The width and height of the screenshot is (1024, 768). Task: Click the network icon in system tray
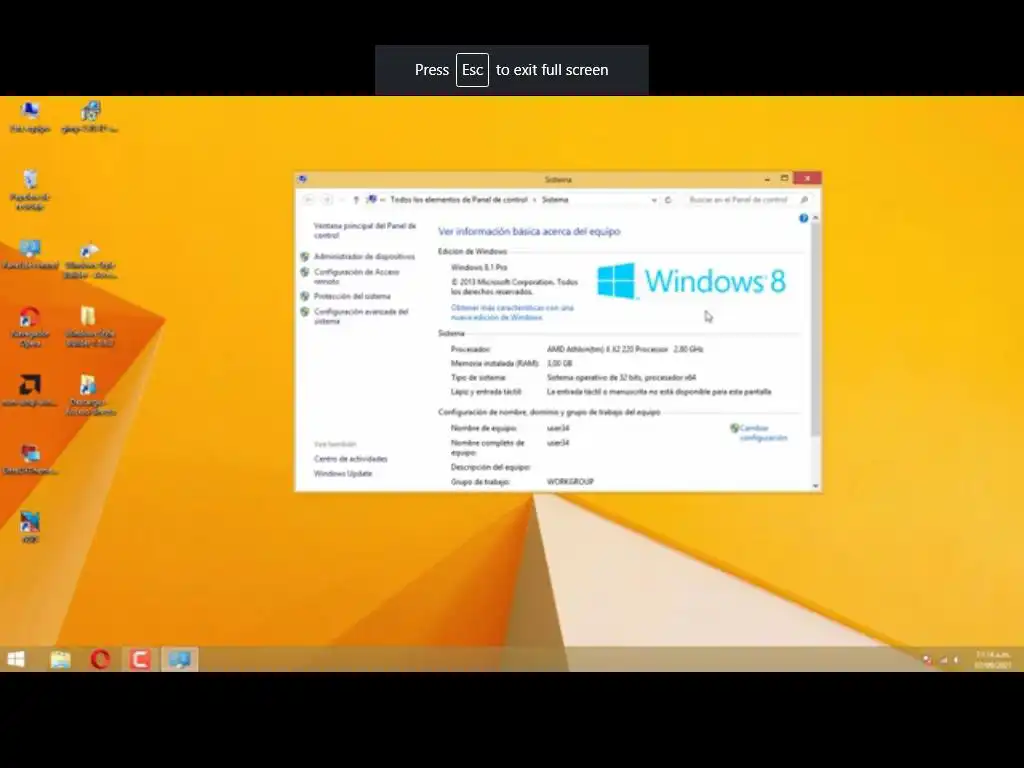[x=943, y=660]
